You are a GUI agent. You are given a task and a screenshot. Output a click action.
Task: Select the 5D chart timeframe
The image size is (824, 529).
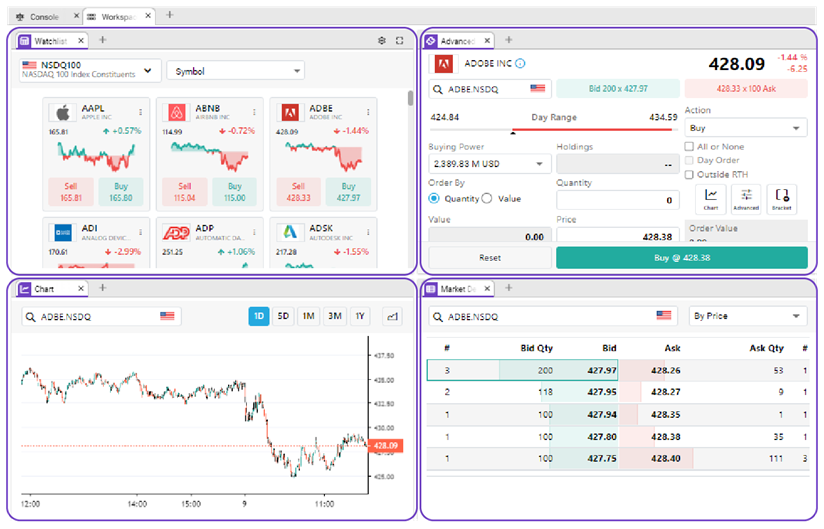(x=284, y=316)
